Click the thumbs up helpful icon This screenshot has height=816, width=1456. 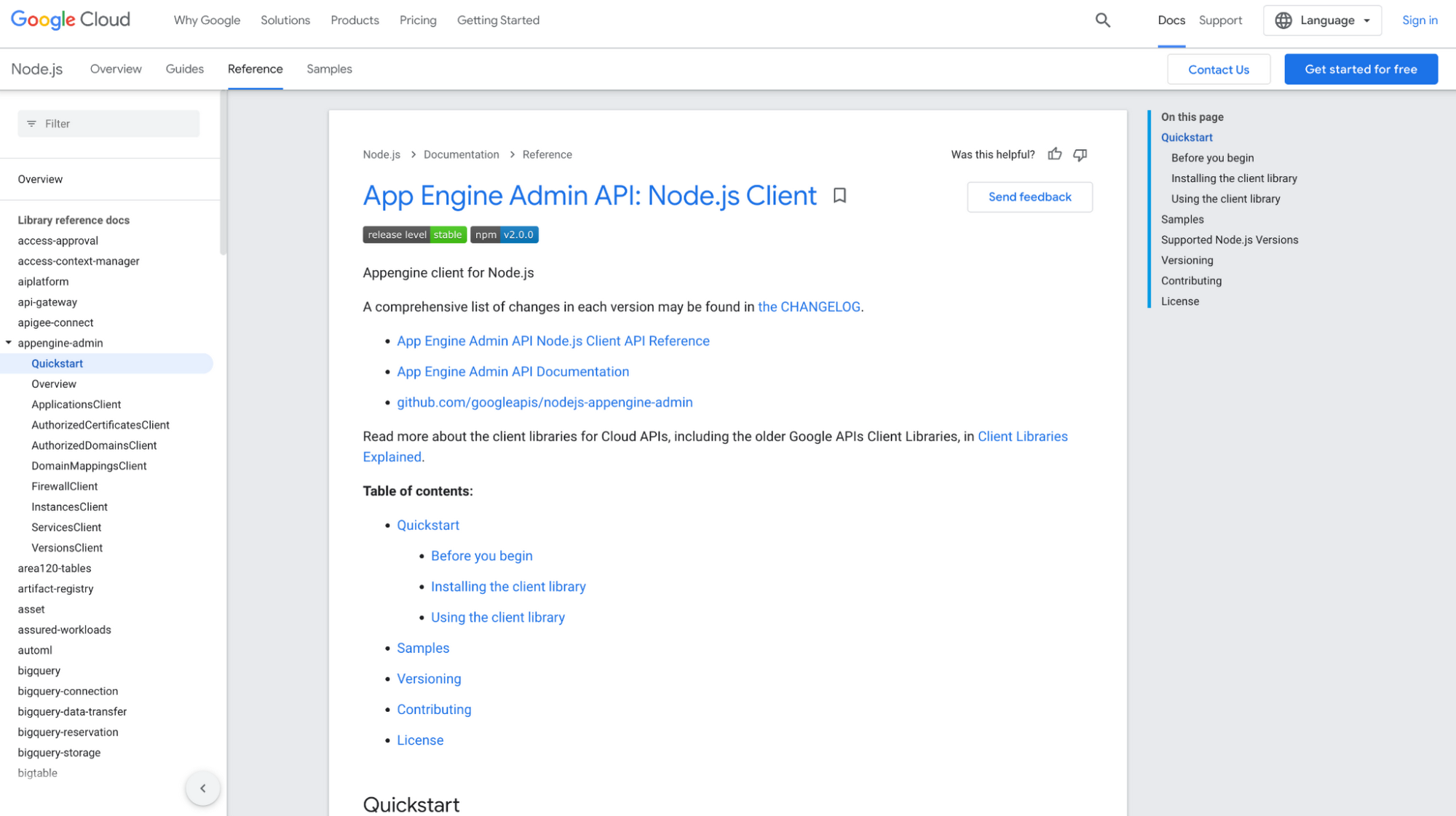pyautogui.click(x=1054, y=154)
